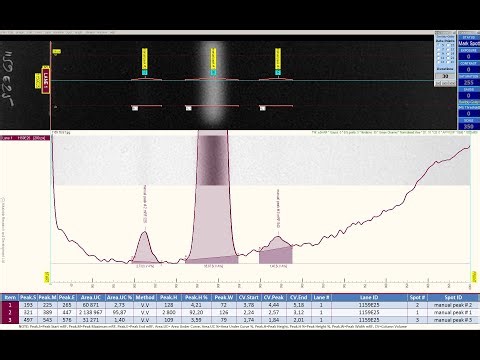This screenshot has width=480, height=360.
Task: Click the '126' Peak.W cell
Action: click(x=224, y=312)
